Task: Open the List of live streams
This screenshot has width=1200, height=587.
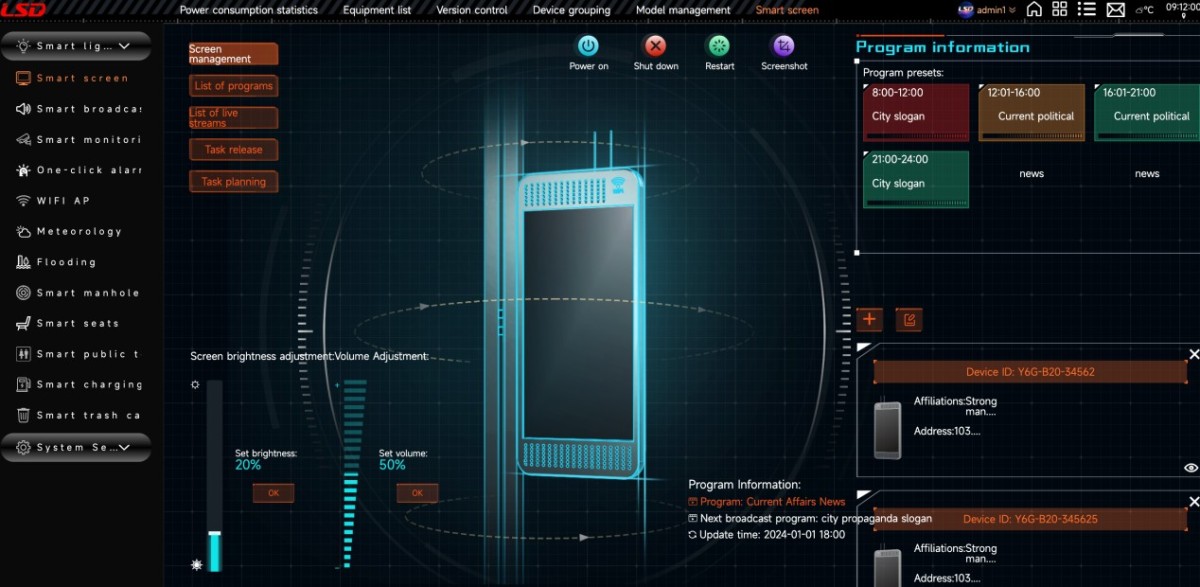Action: (233, 117)
